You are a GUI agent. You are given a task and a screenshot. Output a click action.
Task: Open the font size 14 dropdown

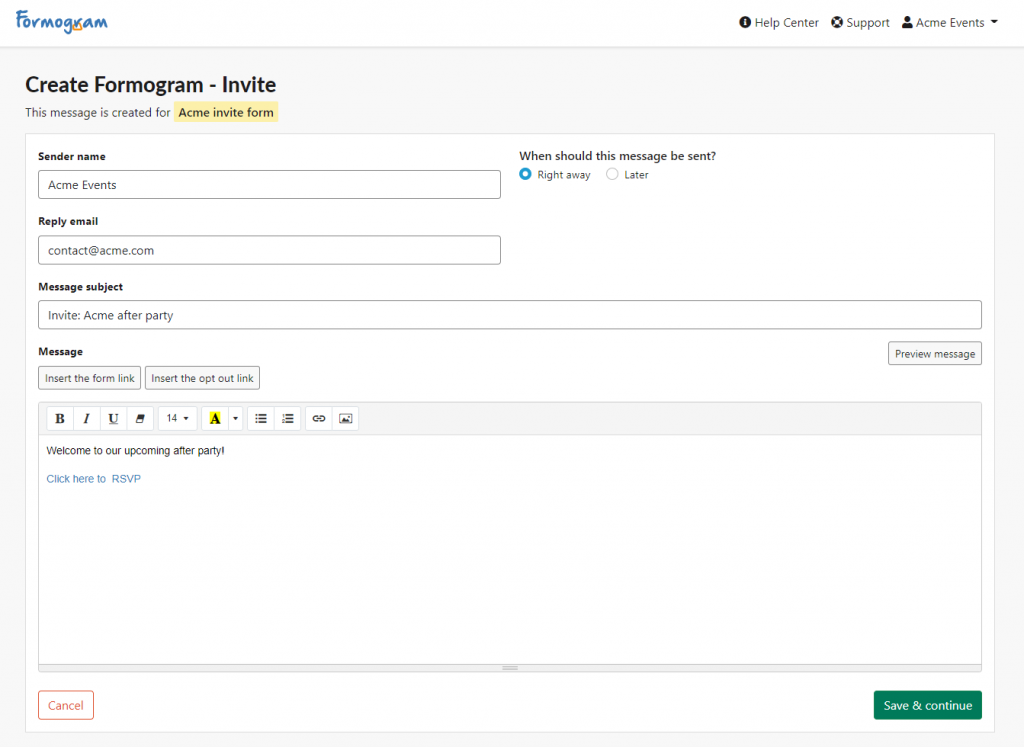[177, 419]
